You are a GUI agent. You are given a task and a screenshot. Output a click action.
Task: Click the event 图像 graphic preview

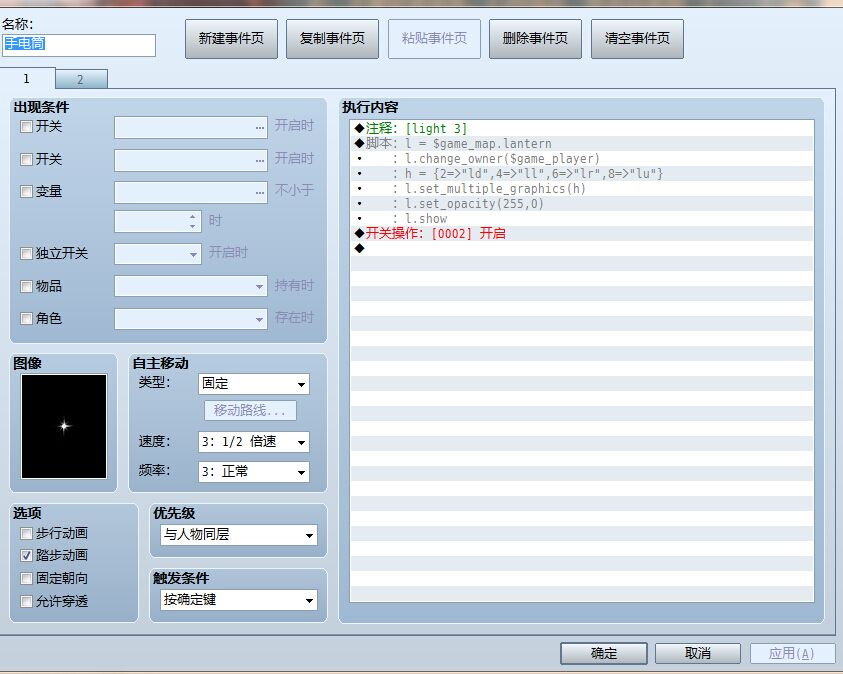pyautogui.click(x=64, y=426)
